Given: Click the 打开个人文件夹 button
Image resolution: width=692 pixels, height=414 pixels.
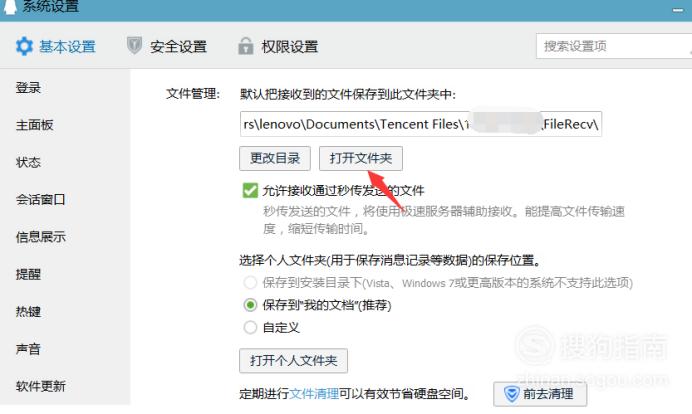Looking at the screenshot, I should [293, 361].
